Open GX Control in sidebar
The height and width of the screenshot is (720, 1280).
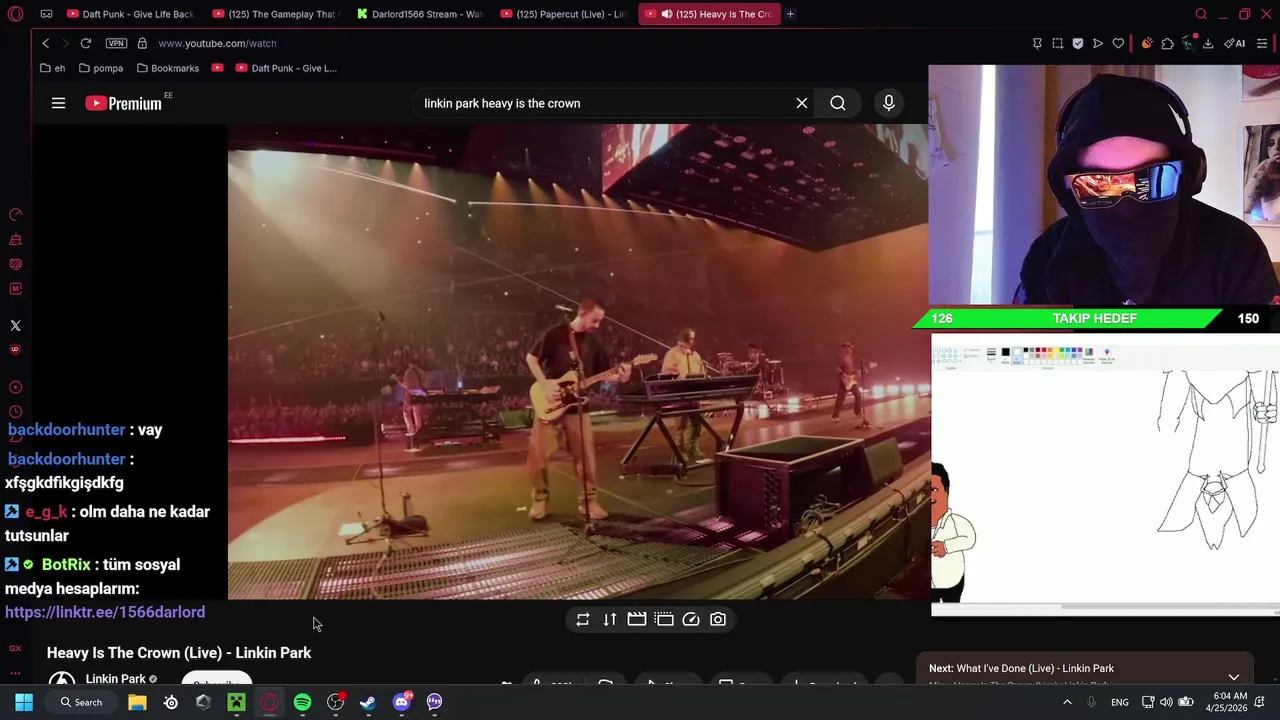click(15, 215)
